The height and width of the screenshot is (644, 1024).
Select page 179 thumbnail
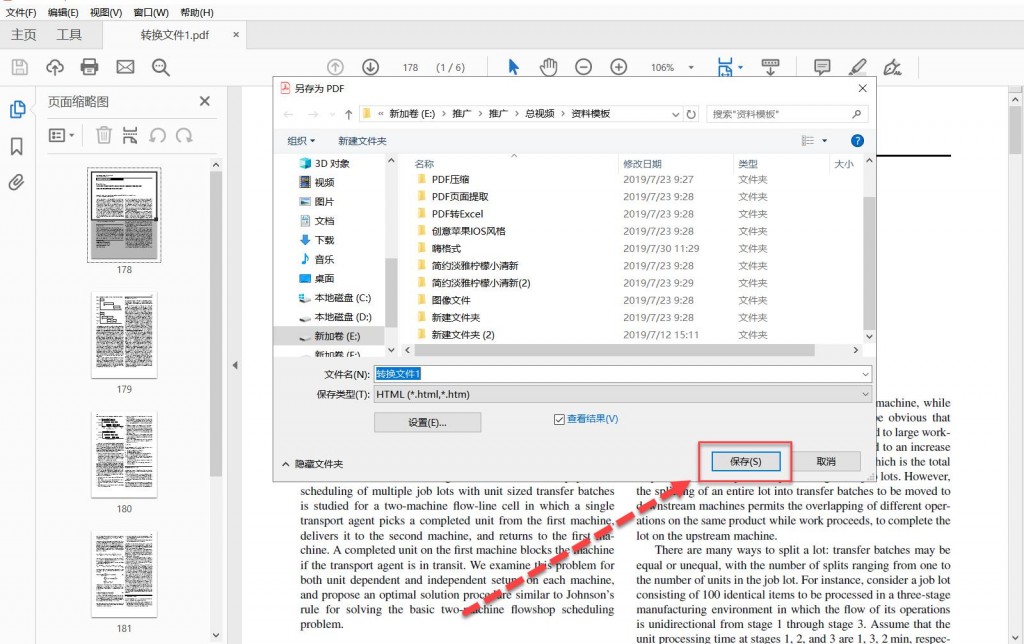coord(124,335)
